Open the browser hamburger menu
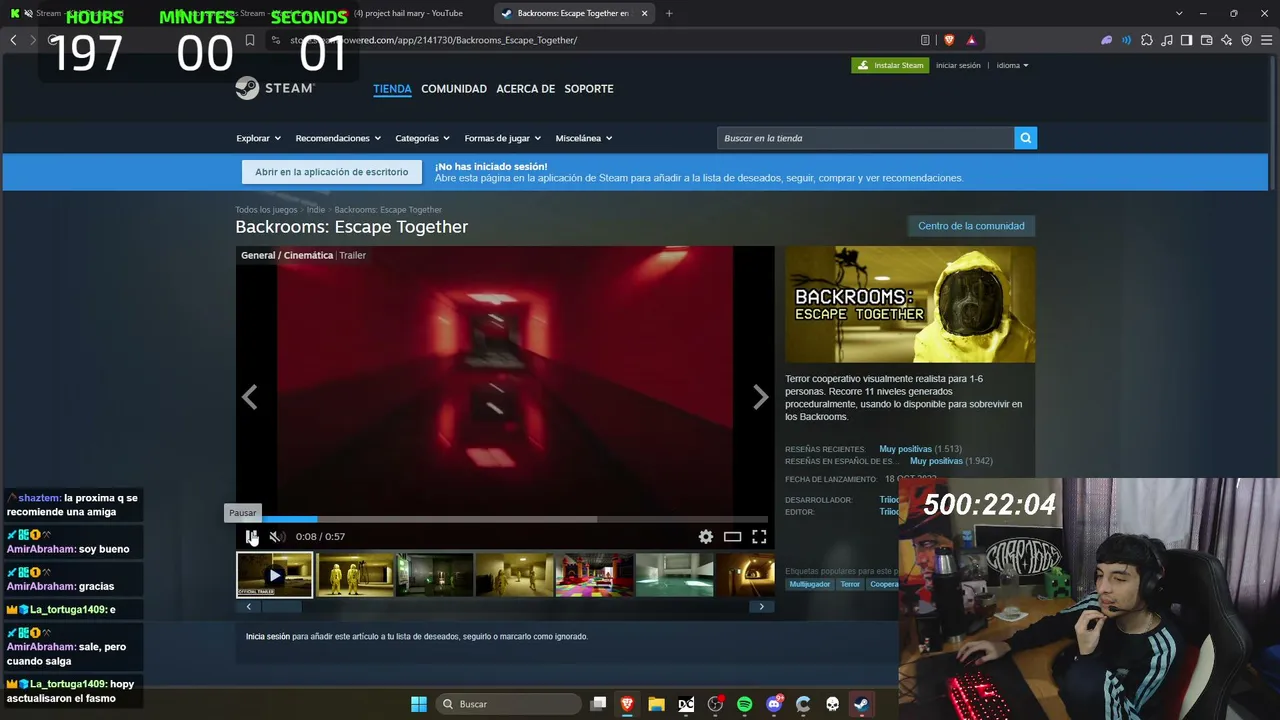Image resolution: width=1280 pixels, height=720 pixels. pos(1267,40)
